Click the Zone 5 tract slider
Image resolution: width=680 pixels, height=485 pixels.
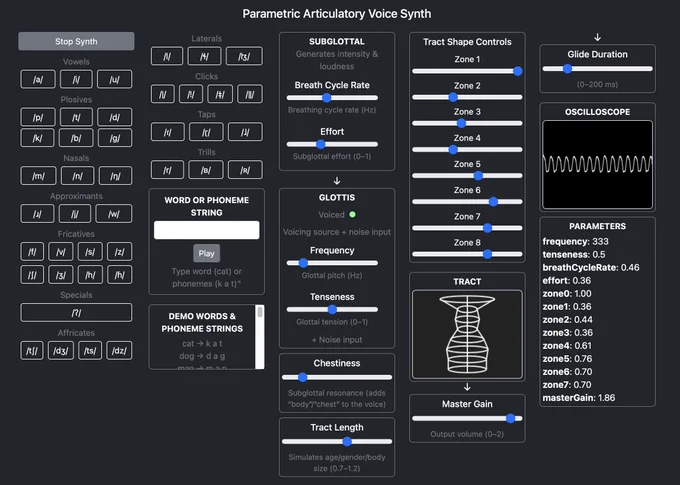coord(467,176)
